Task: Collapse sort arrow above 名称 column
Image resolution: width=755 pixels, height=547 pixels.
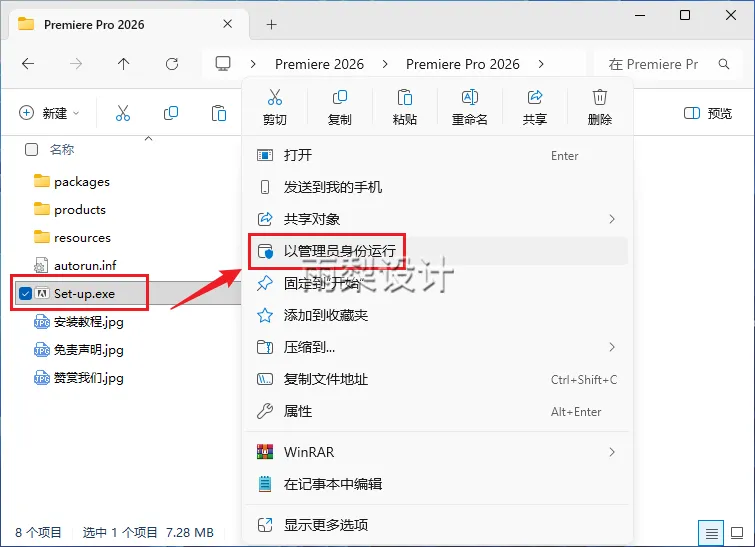Action: point(149,139)
